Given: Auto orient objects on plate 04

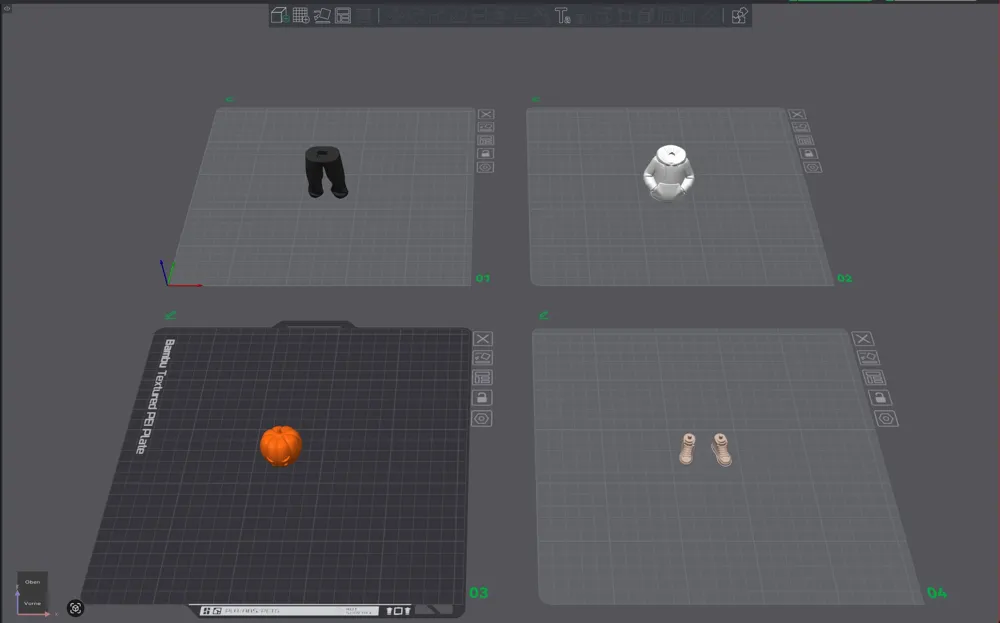Looking at the screenshot, I should pos(868,358).
